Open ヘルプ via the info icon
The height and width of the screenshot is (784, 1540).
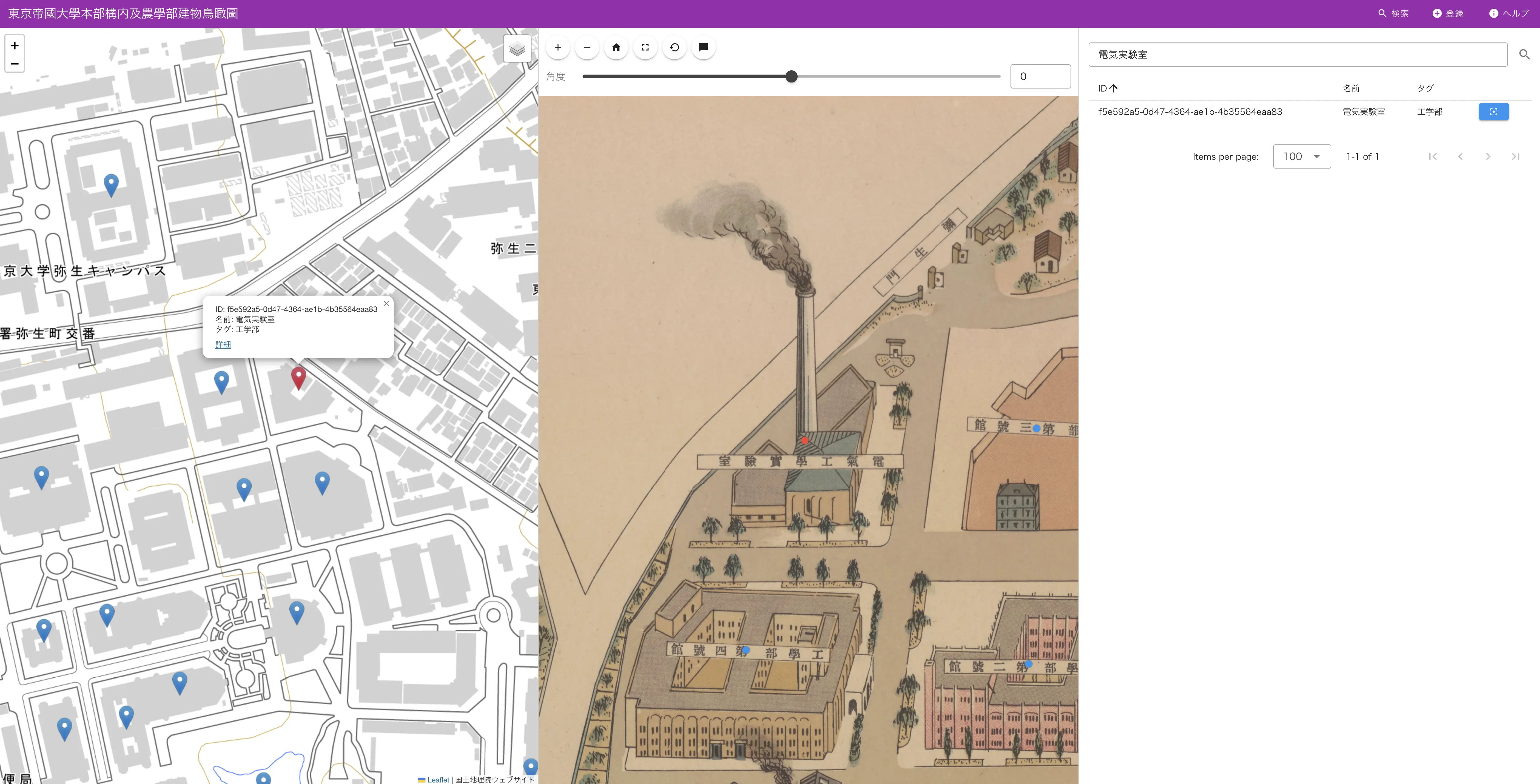click(x=1494, y=12)
